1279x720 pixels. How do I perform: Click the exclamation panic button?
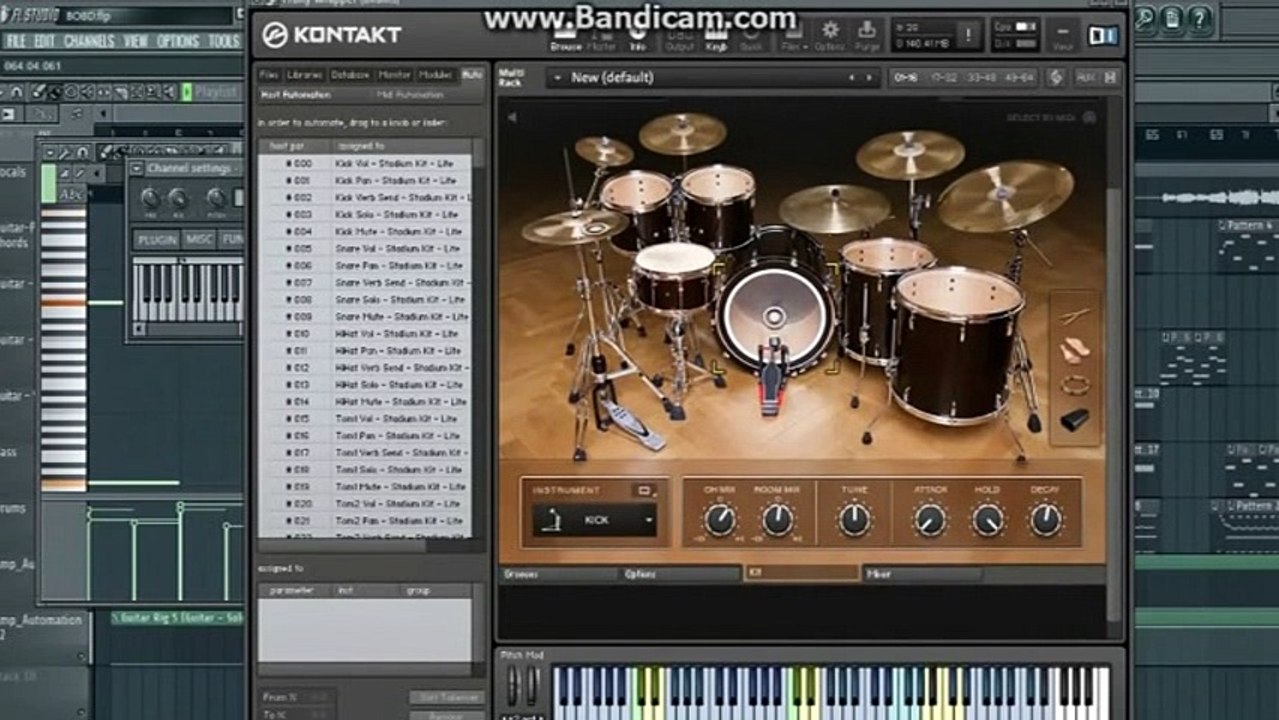967,35
